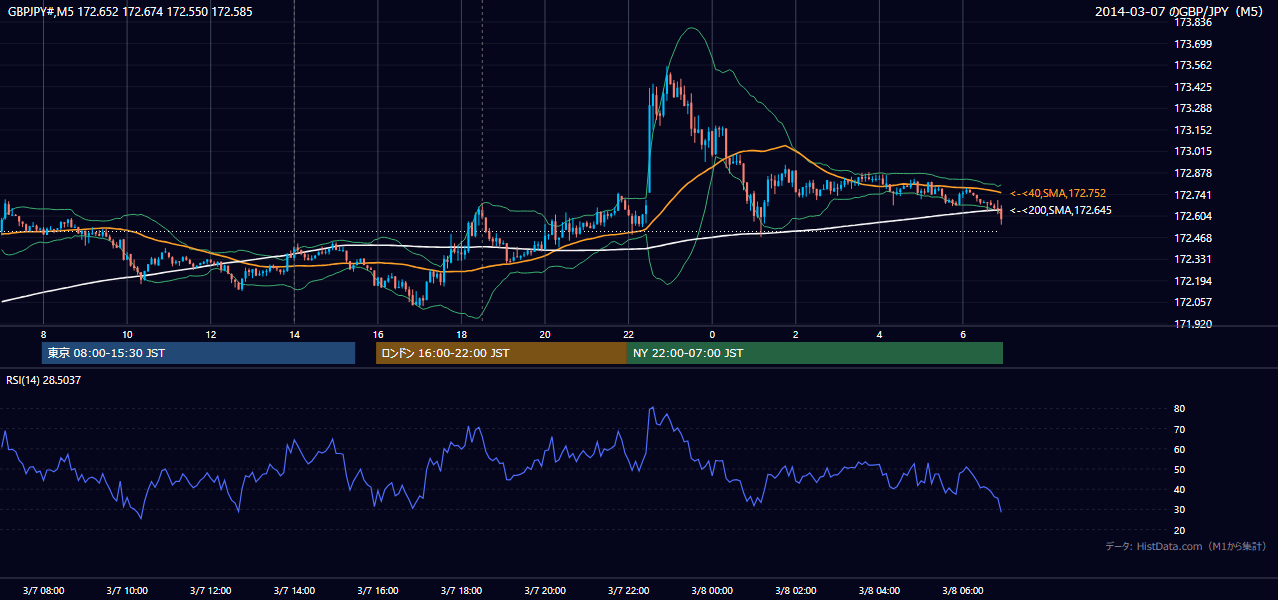
Task: Click hour tick 12 under price chart
Action: point(210,334)
